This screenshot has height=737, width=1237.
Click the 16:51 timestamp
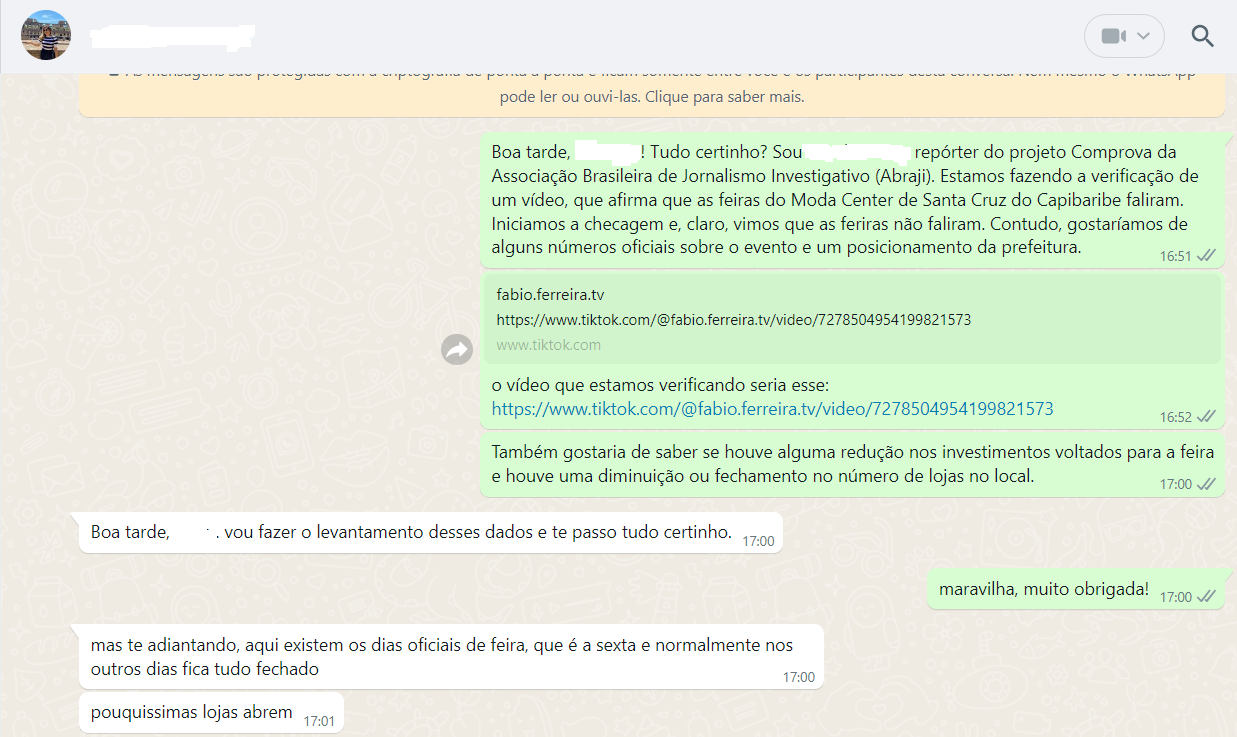(1175, 256)
